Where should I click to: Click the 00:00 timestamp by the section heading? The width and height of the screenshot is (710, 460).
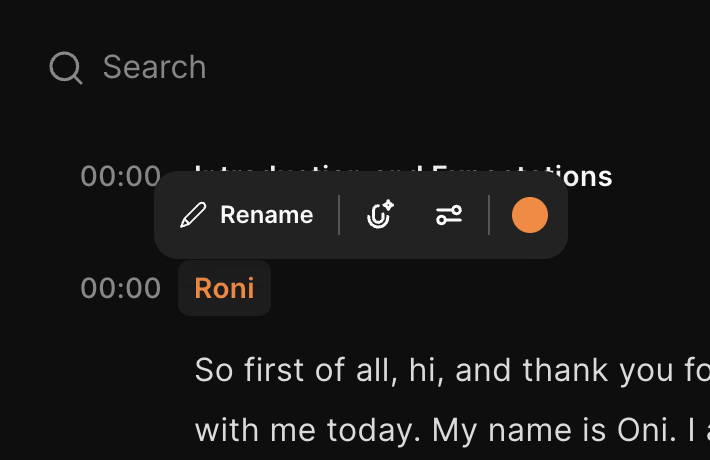120,177
